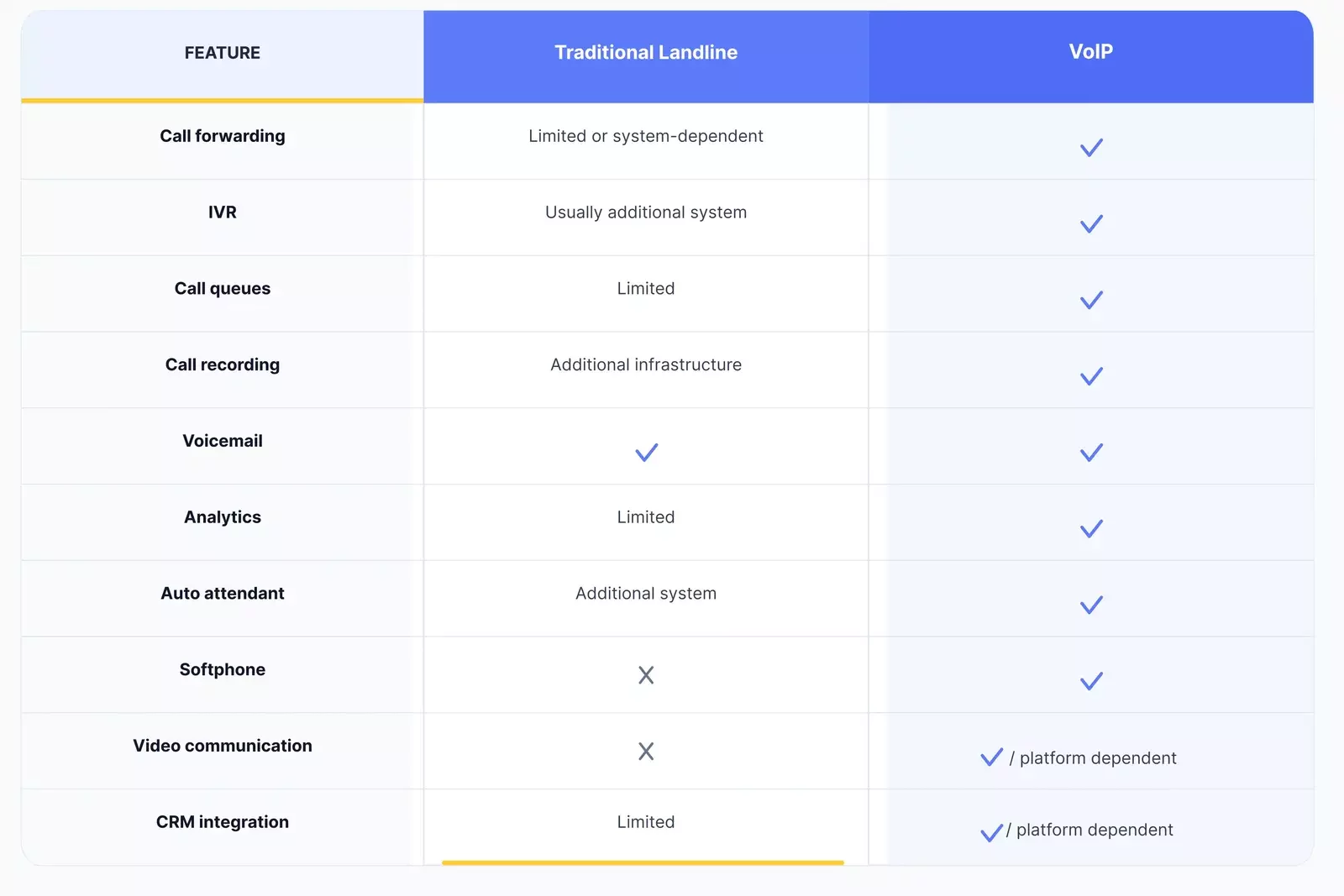1344x896 pixels.
Task: Click the VoIP checkmark in IVR row
Action: 1091,224
